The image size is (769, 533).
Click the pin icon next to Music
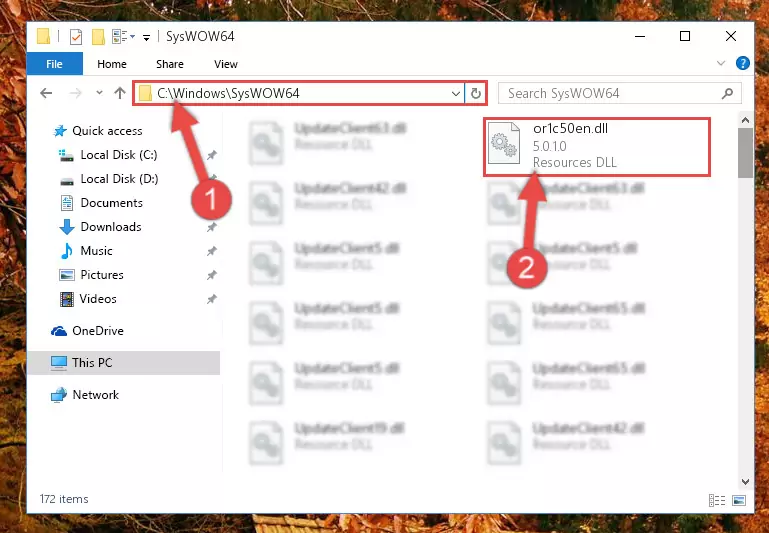[x=211, y=252]
